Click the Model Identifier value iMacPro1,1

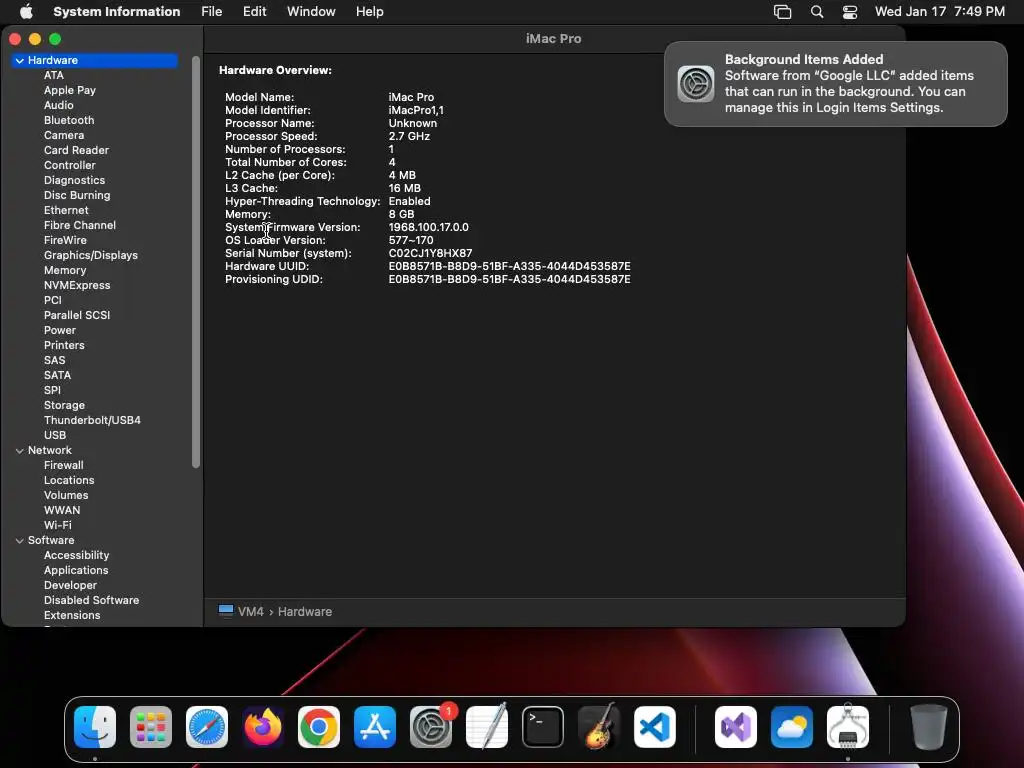[x=416, y=110]
